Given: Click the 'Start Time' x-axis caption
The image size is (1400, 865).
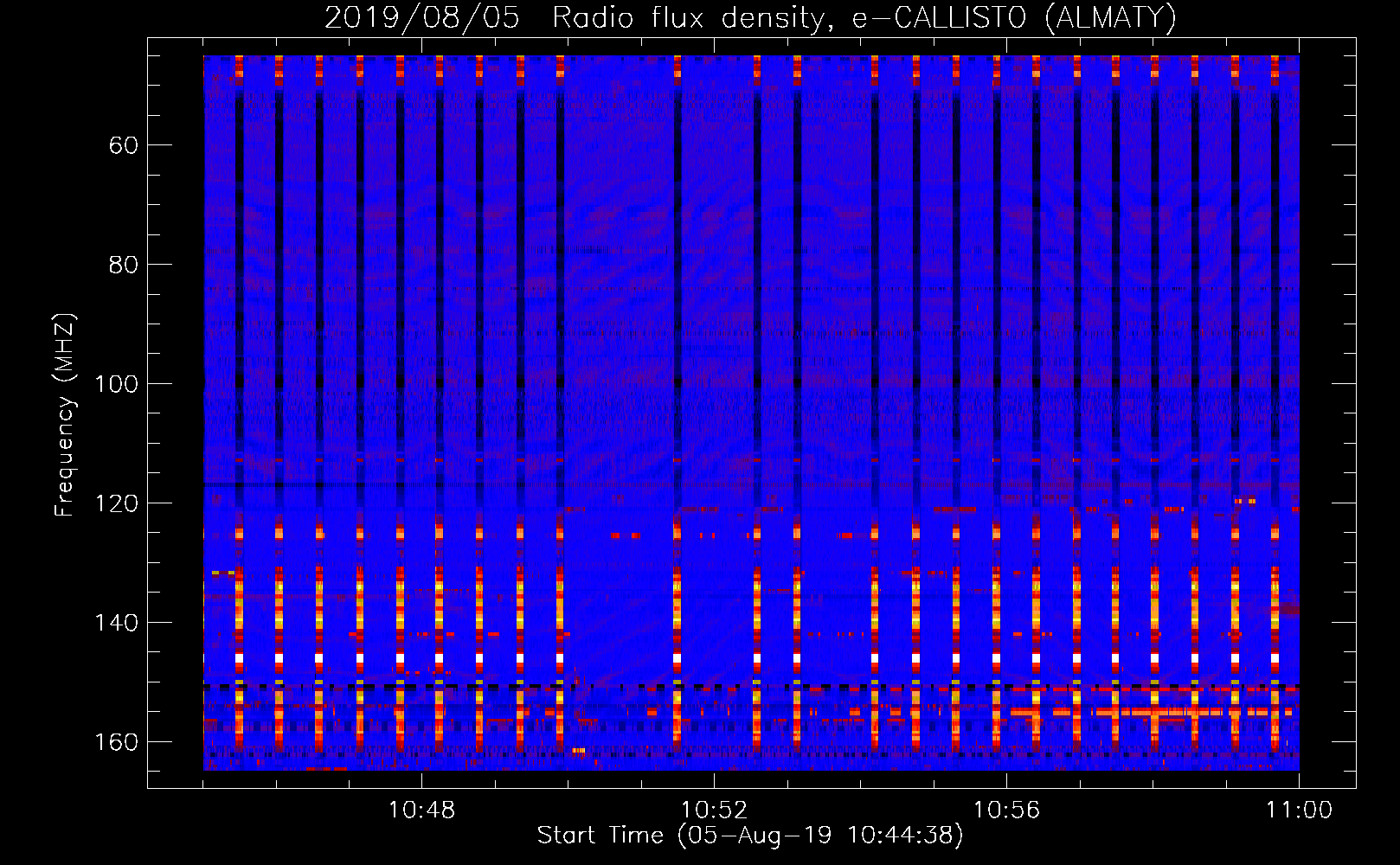Looking at the screenshot, I should (600, 836).
